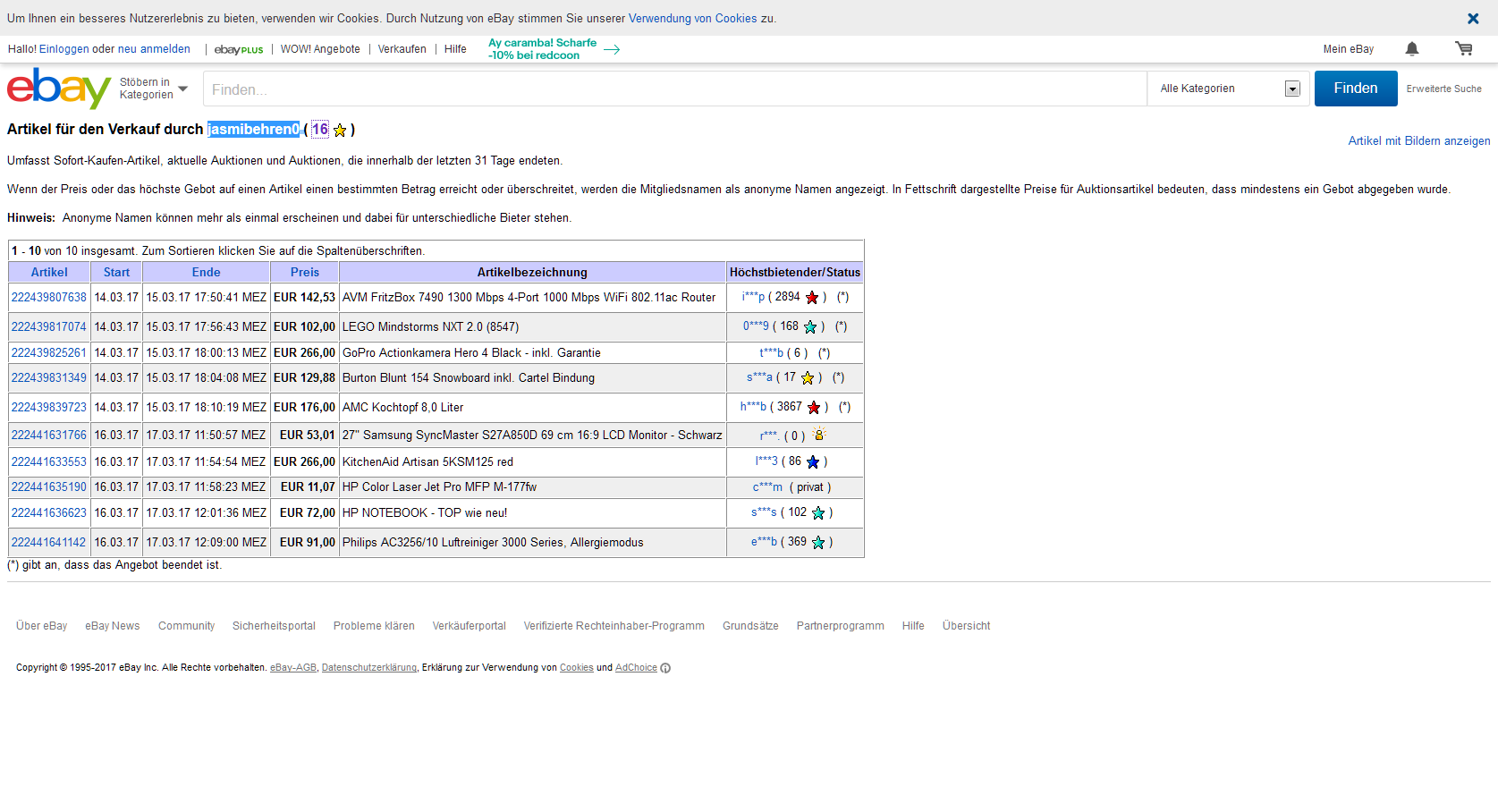This screenshot has height=812, width=1498.
Task: Open item number 222439817074
Action: (49, 326)
